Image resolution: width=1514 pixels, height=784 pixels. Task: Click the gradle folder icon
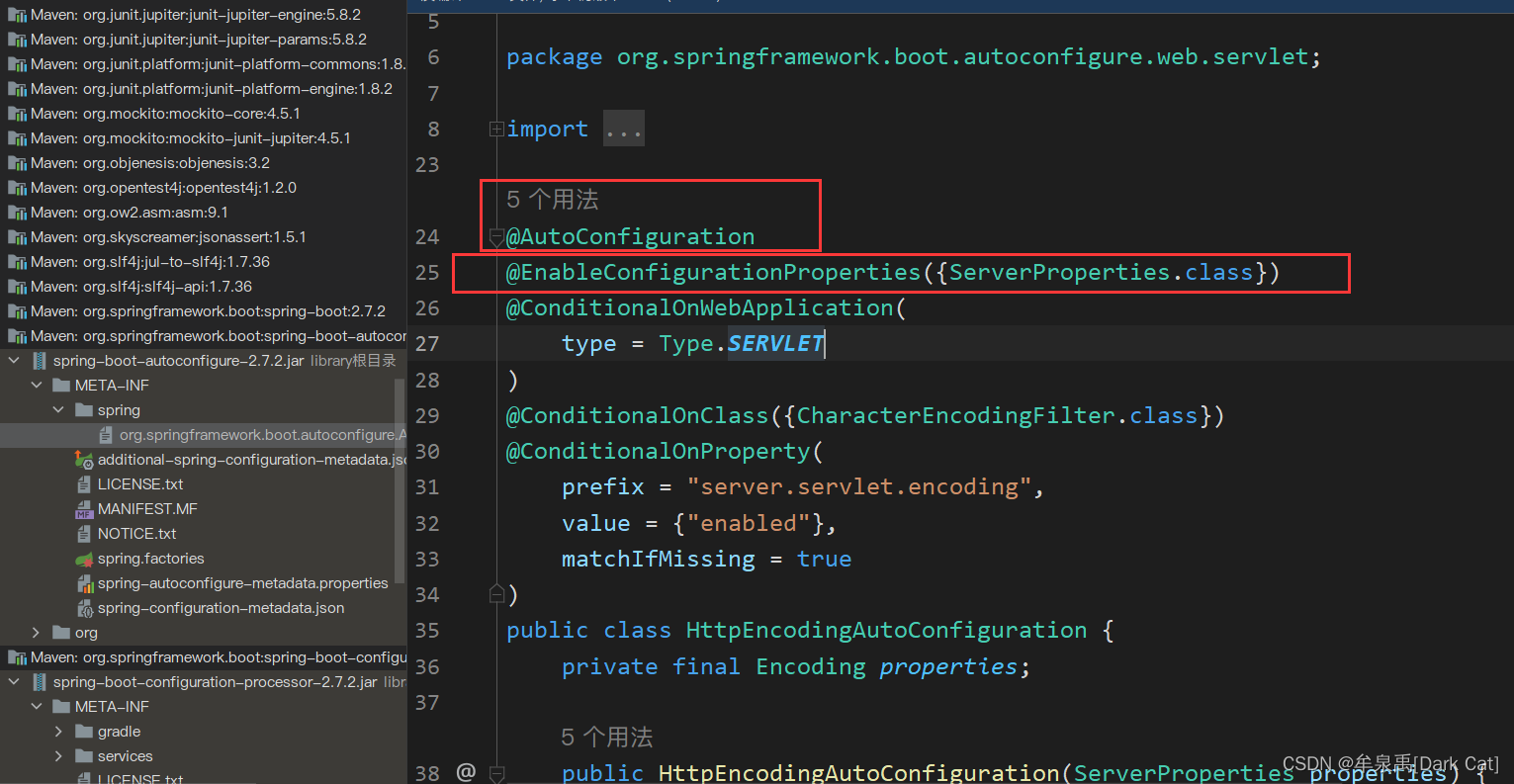84,732
